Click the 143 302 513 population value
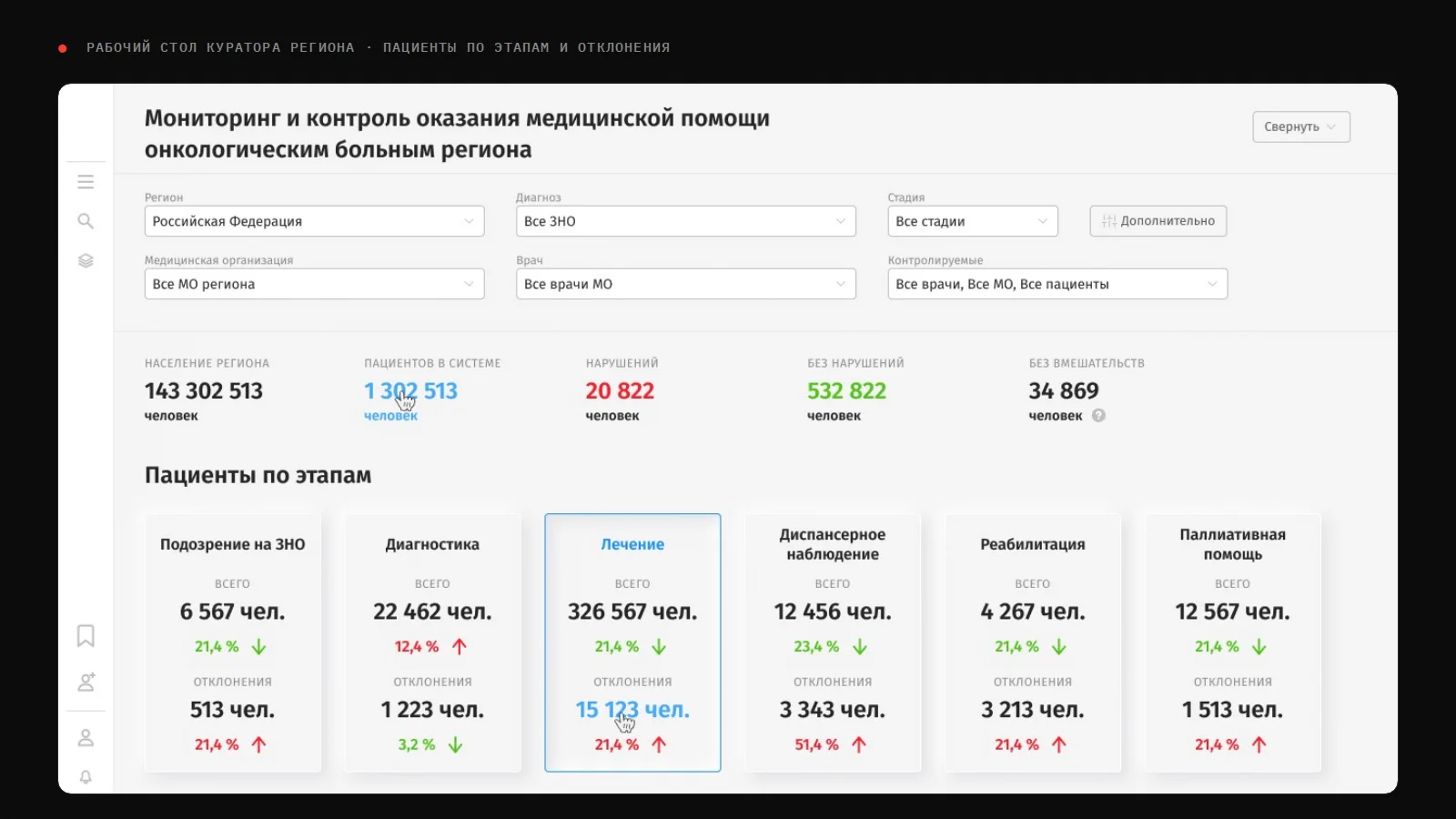 pos(204,391)
